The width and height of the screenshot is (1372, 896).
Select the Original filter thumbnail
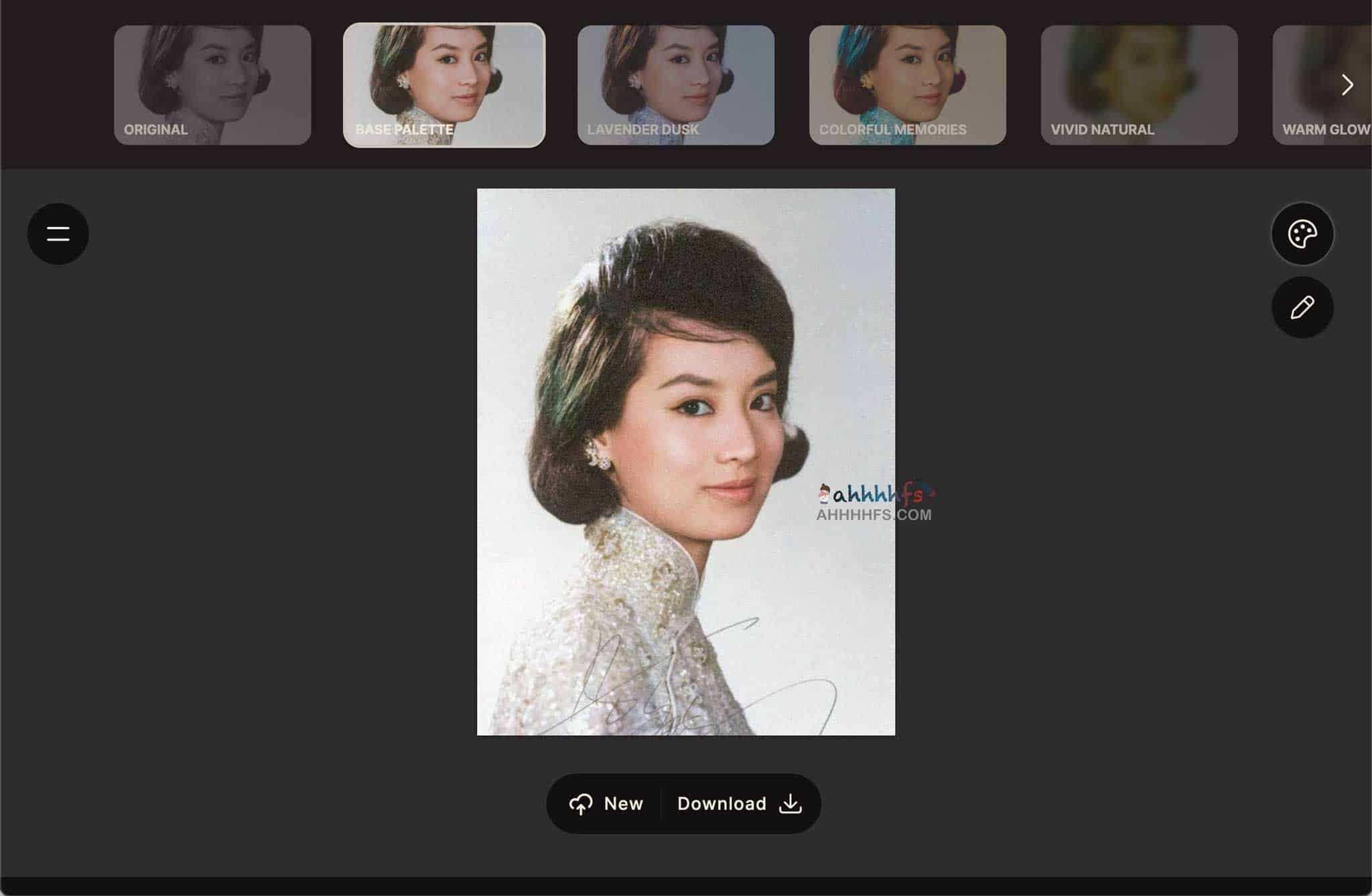[x=212, y=85]
